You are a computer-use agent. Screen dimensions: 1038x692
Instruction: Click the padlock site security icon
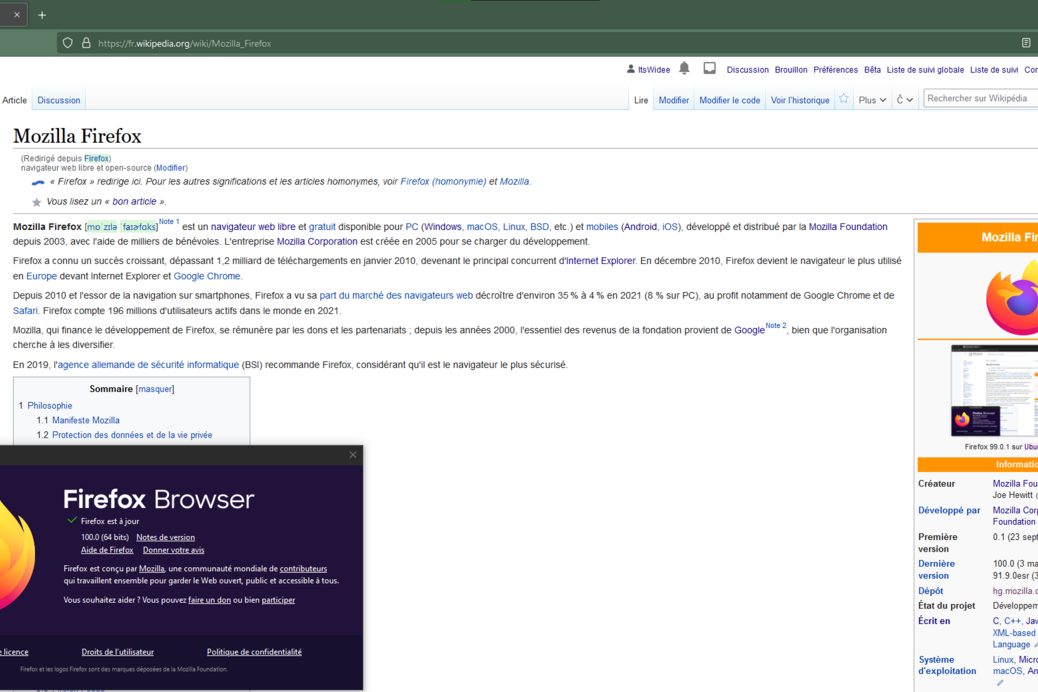pyautogui.click(x=86, y=43)
